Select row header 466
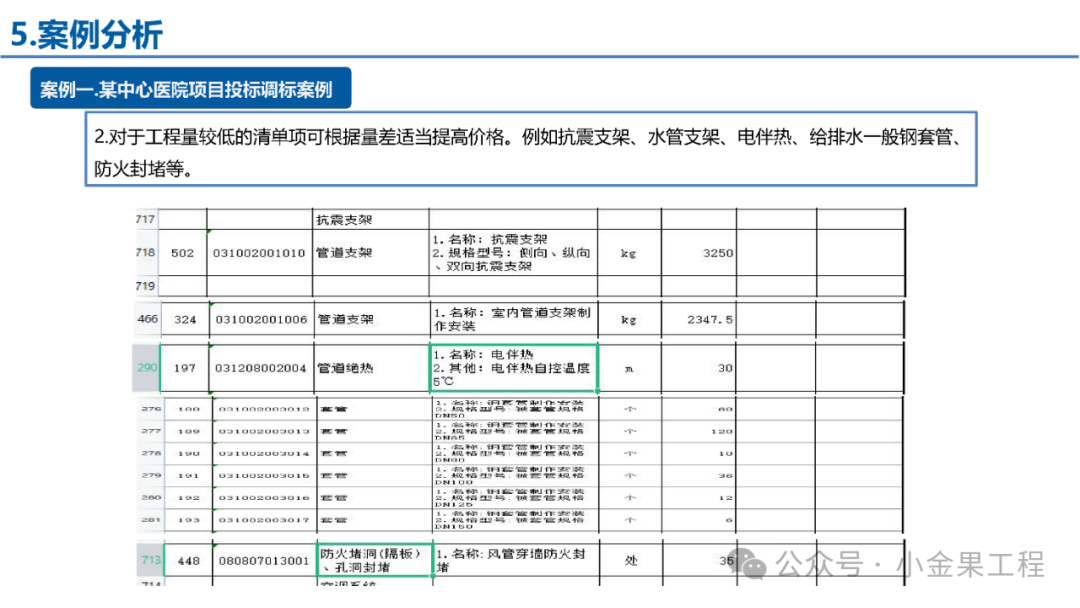Image resolution: width=1080 pixels, height=608 pixels. [x=147, y=319]
